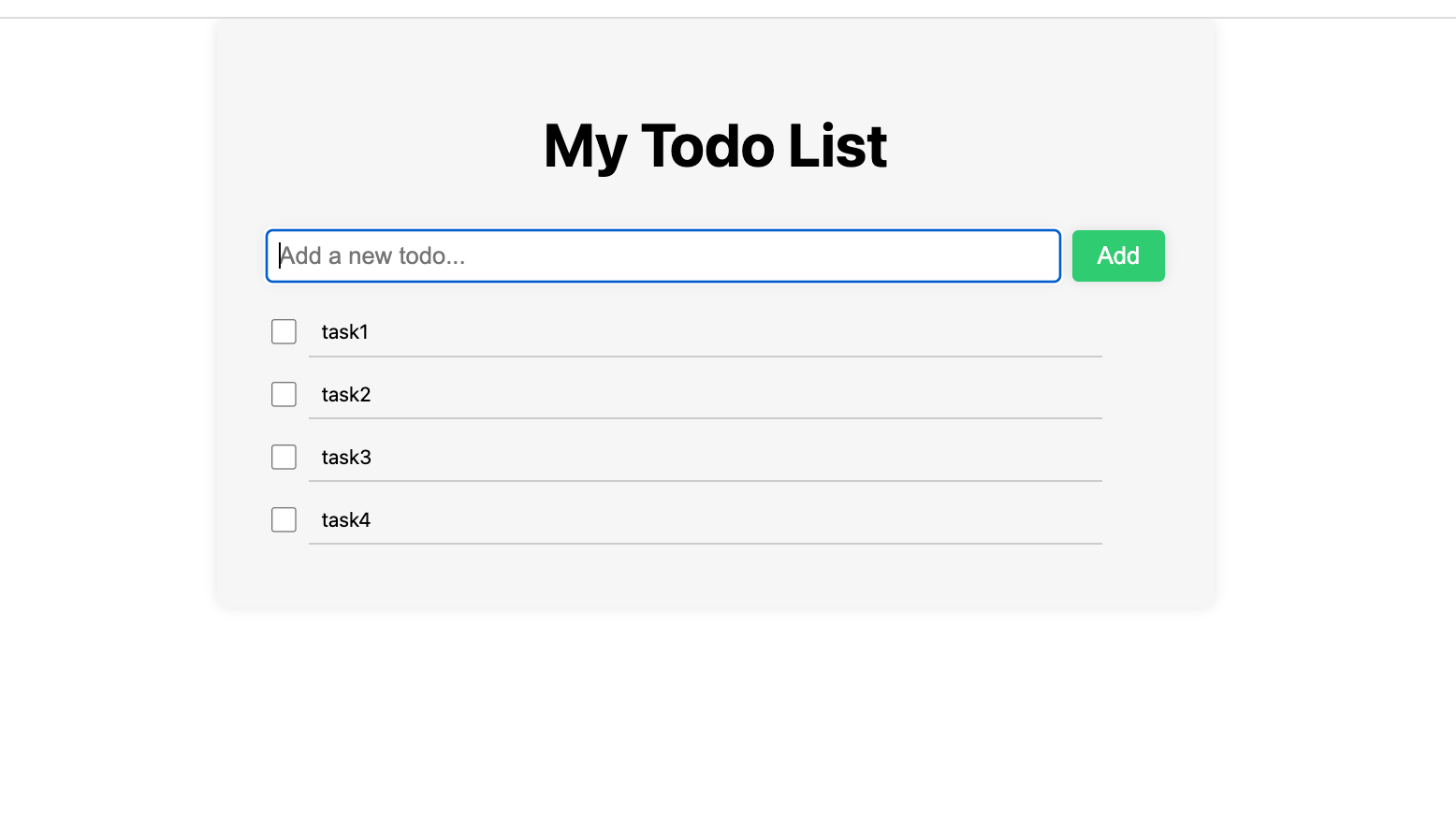
Task: Click the task3 item name
Action: pyautogui.click(x=346, y=458)
